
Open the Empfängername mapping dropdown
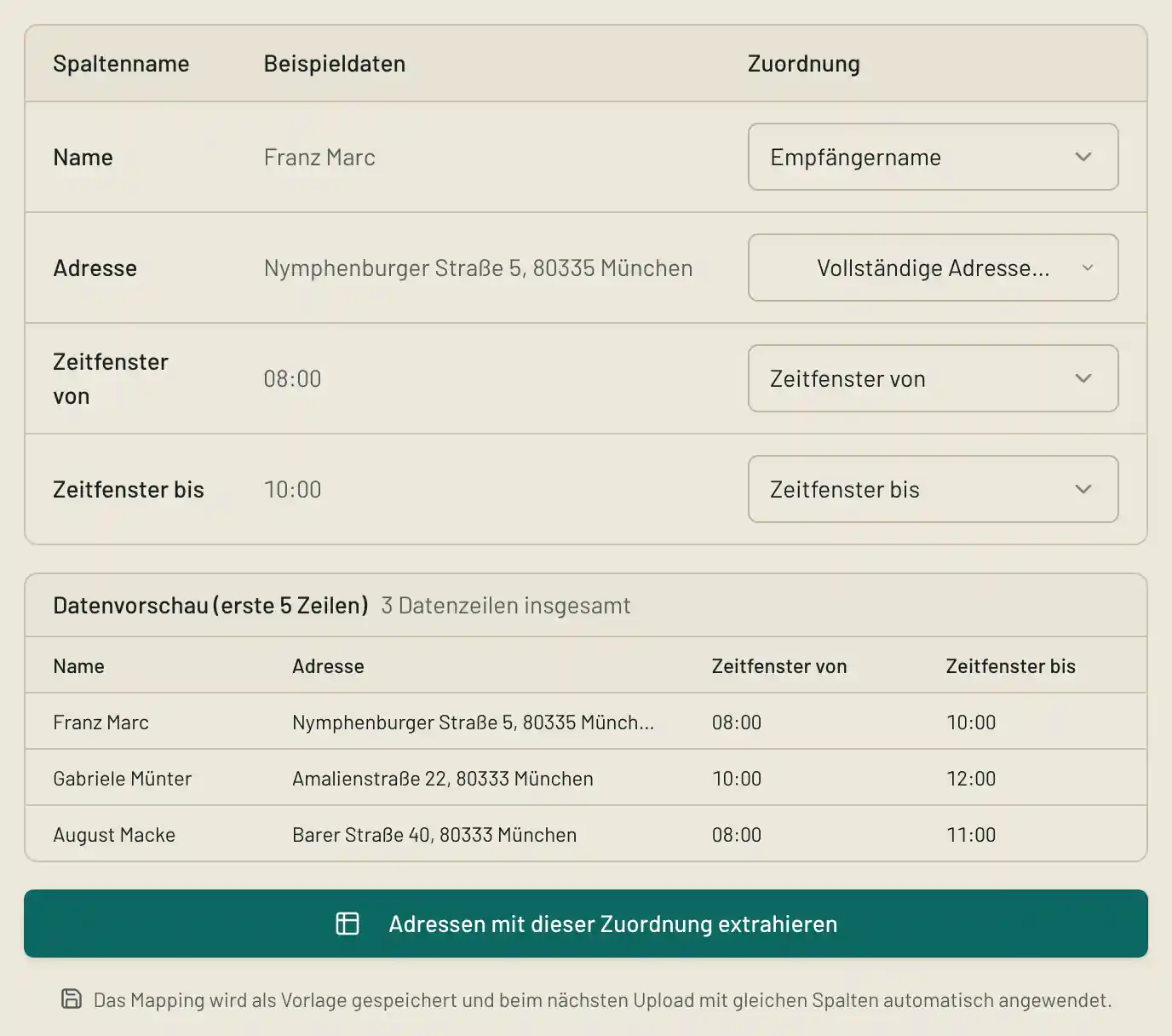933,157
